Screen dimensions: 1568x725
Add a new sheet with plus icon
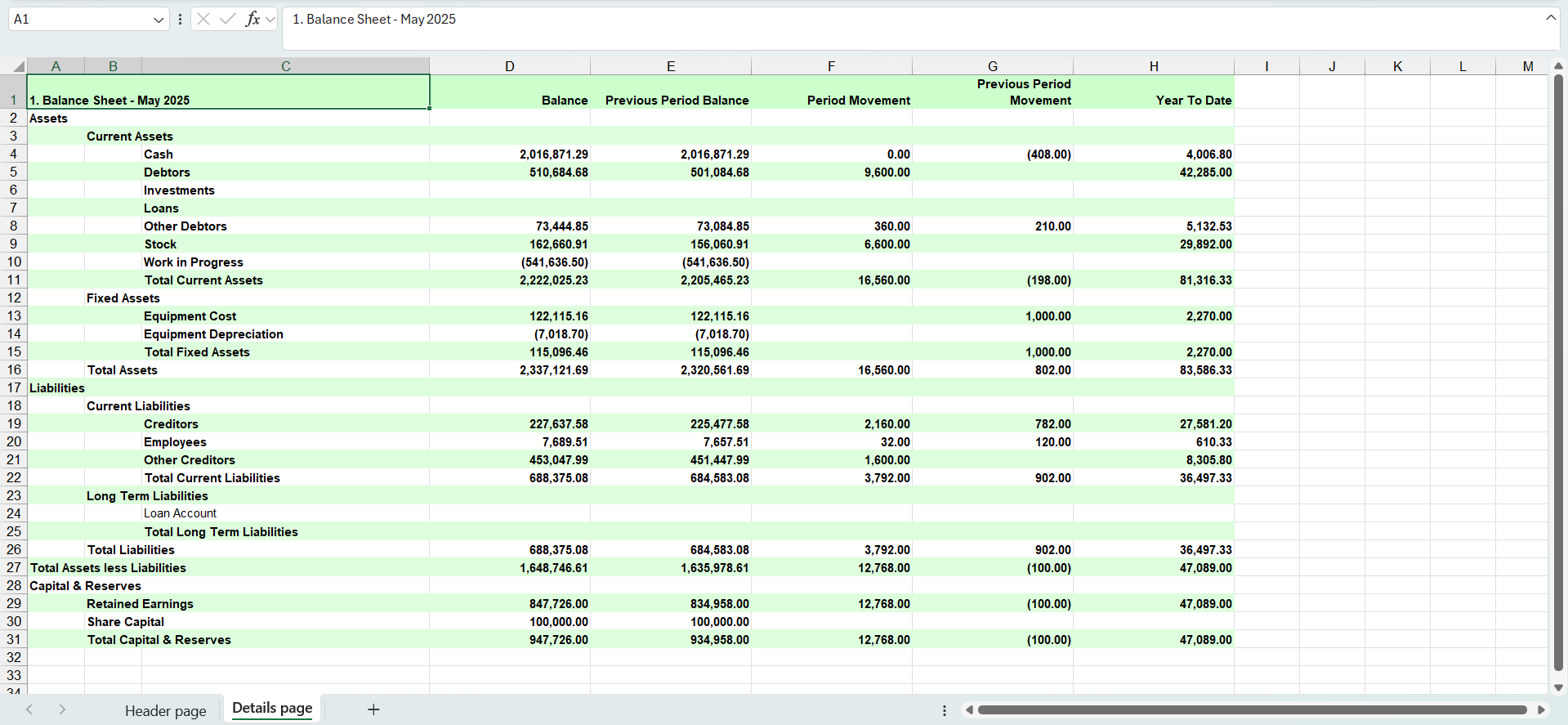click(373, 709)
